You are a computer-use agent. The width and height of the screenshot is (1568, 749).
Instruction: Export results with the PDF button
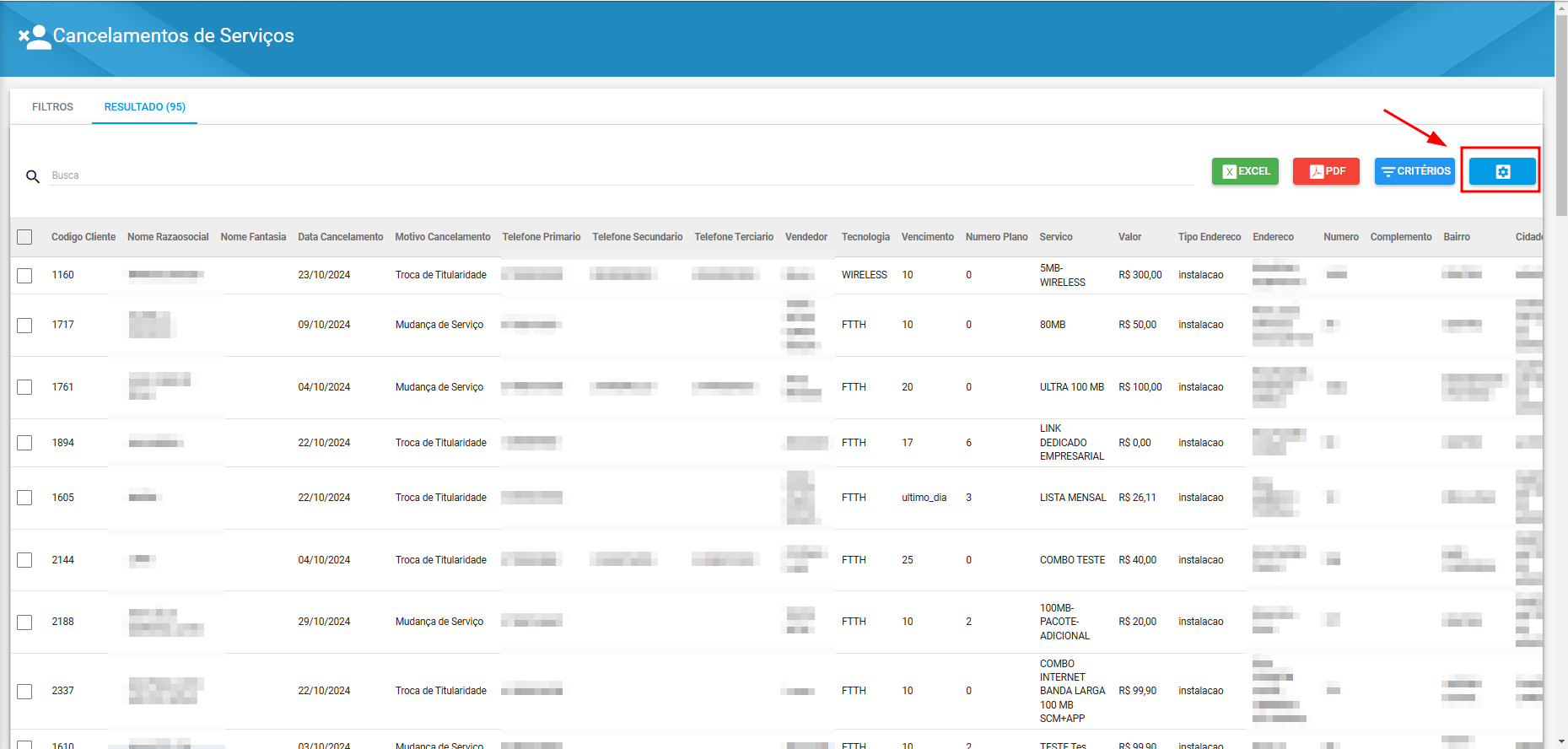(1326, 171)
